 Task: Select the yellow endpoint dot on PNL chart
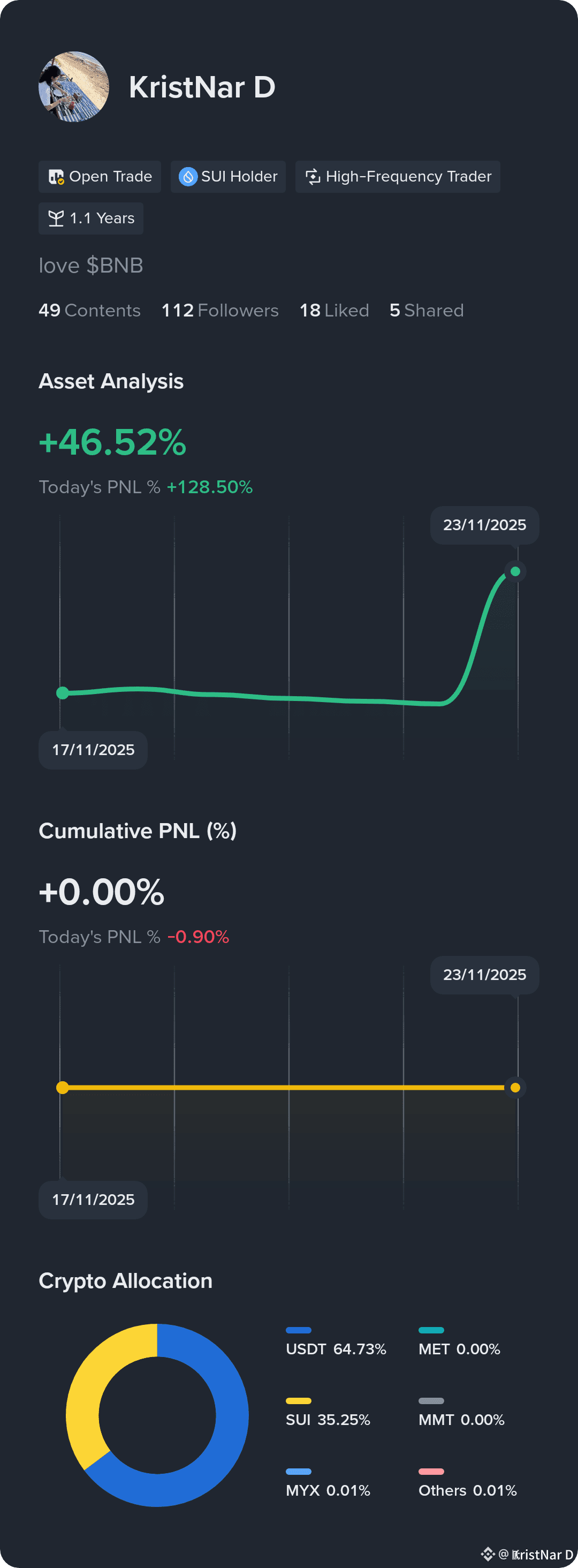pyautogui.click(x=515, y=1088)
